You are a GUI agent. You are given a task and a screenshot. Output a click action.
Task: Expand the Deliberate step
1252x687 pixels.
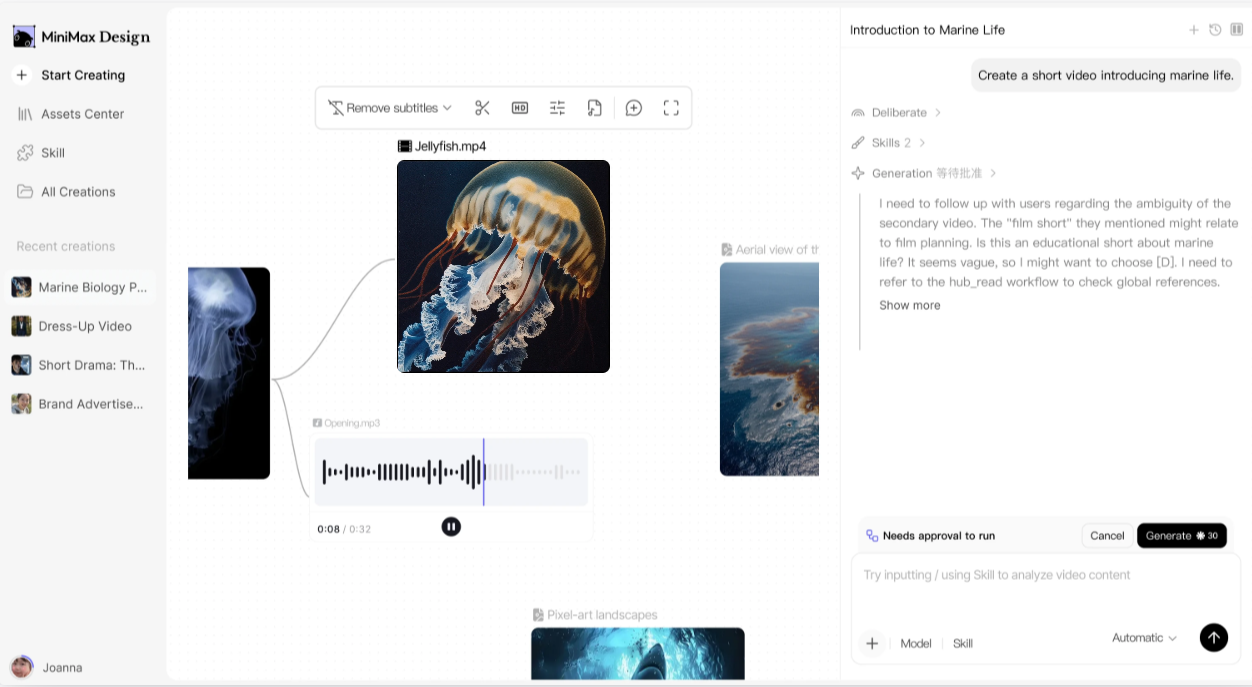click(896, 113)
